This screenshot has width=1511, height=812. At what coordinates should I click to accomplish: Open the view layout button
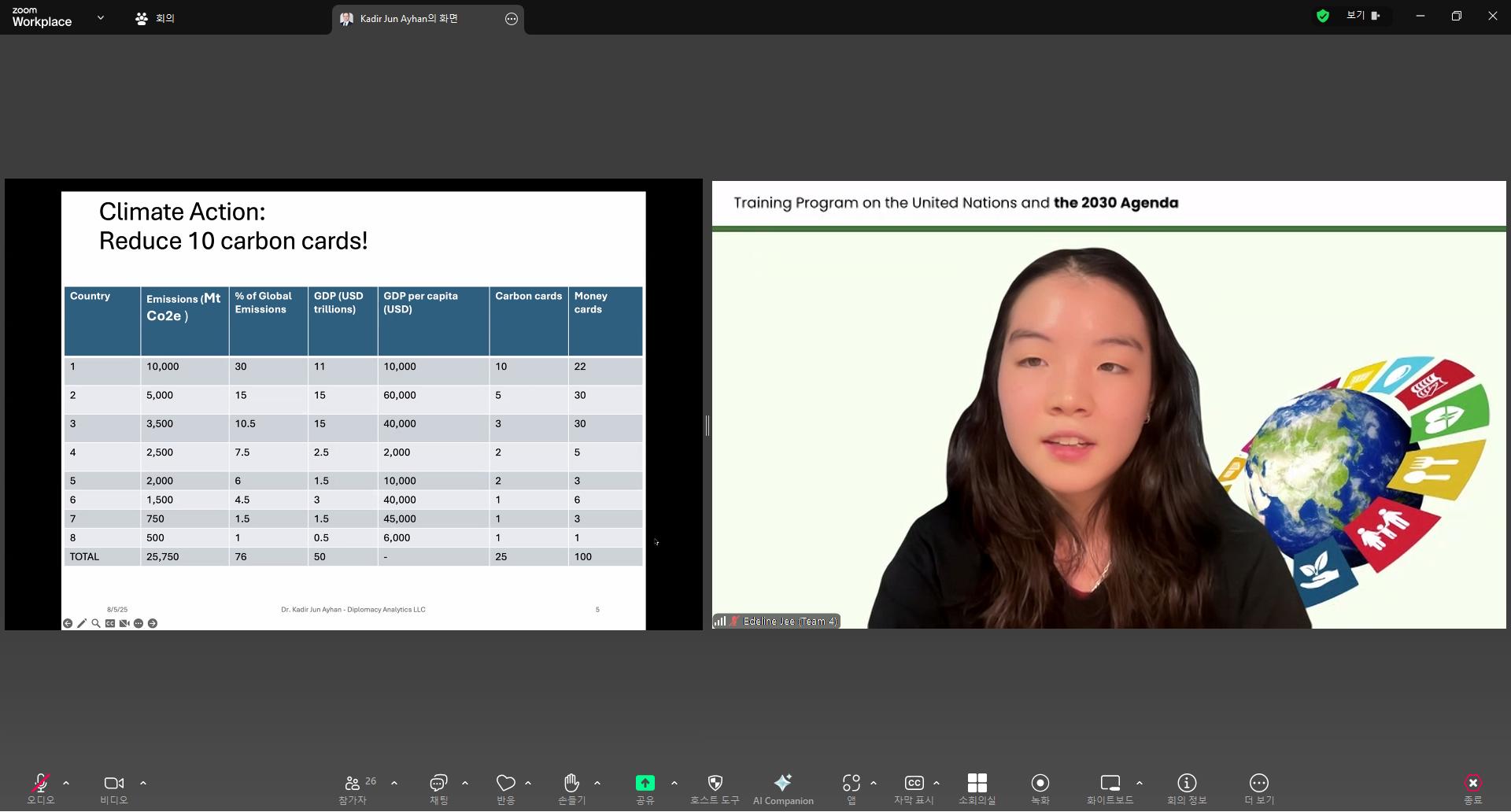click(x=1362, y=16)
